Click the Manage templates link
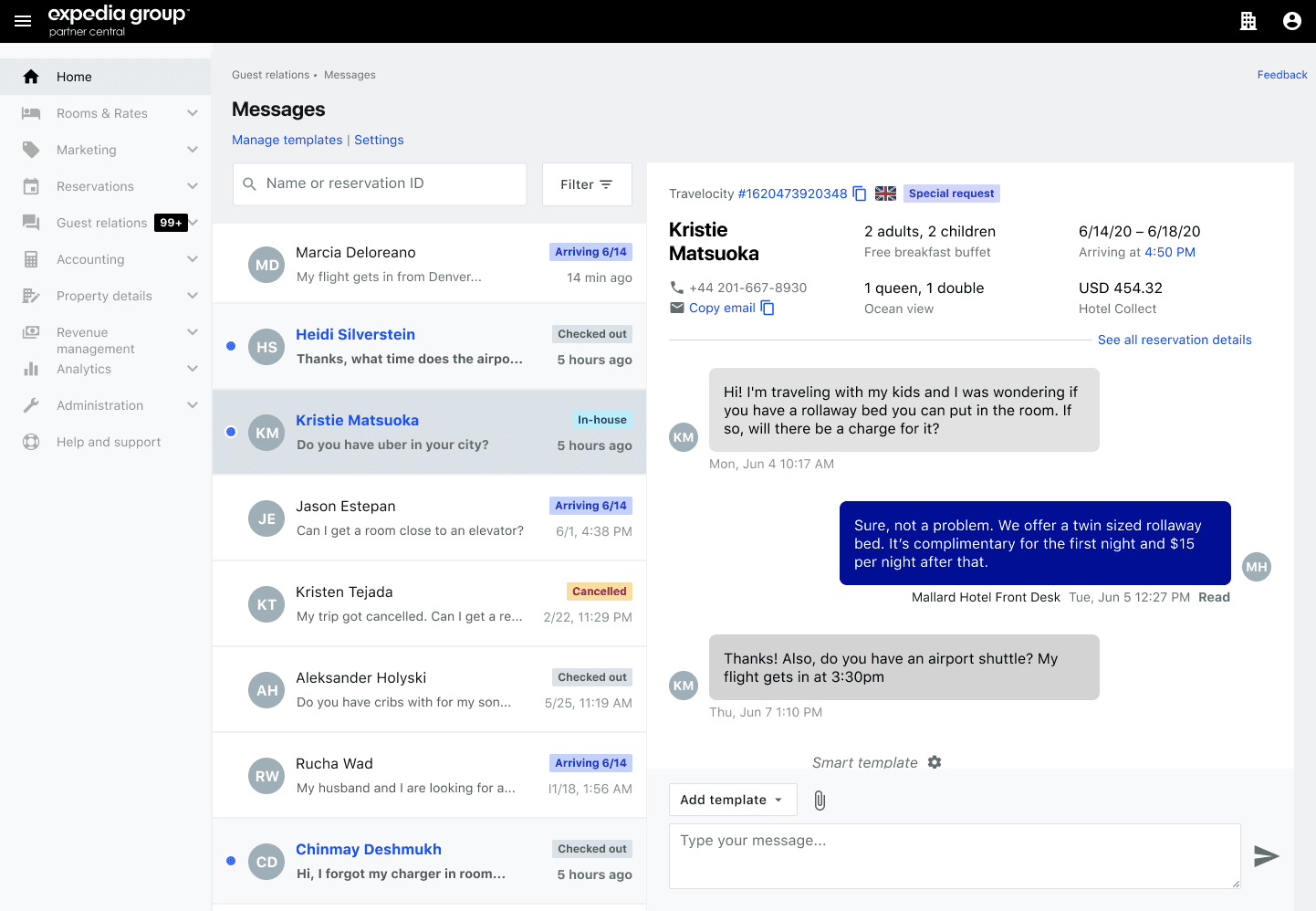Viewport: 1316px width, 911px height. [287, 140]
